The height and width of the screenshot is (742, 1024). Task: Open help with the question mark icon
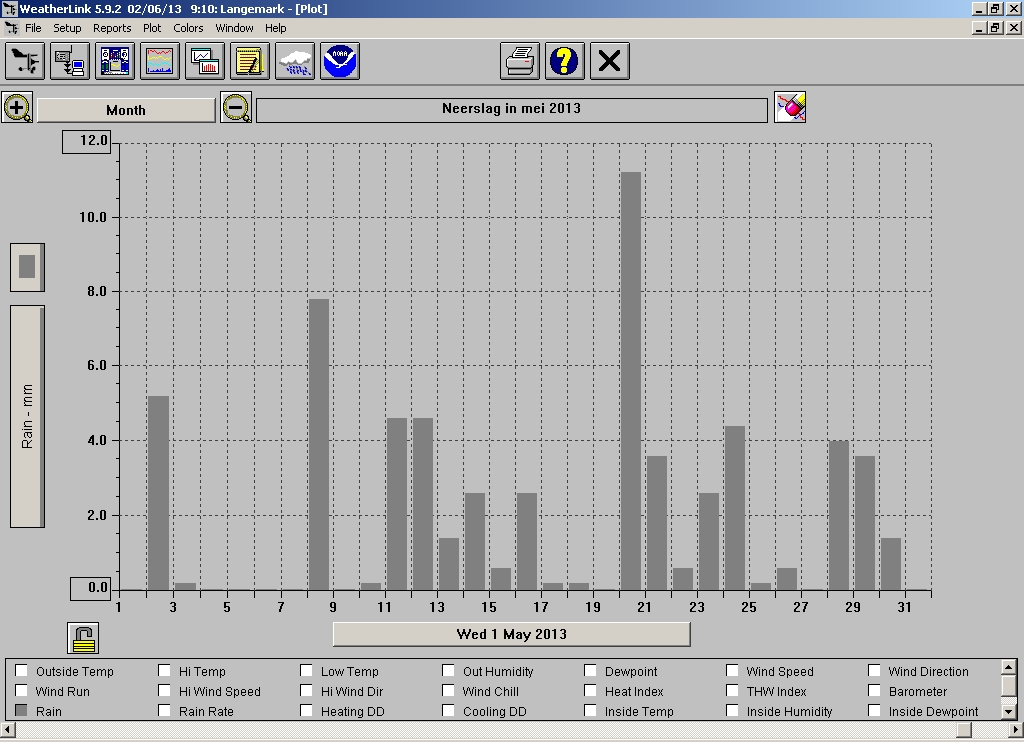click(565, 61)
